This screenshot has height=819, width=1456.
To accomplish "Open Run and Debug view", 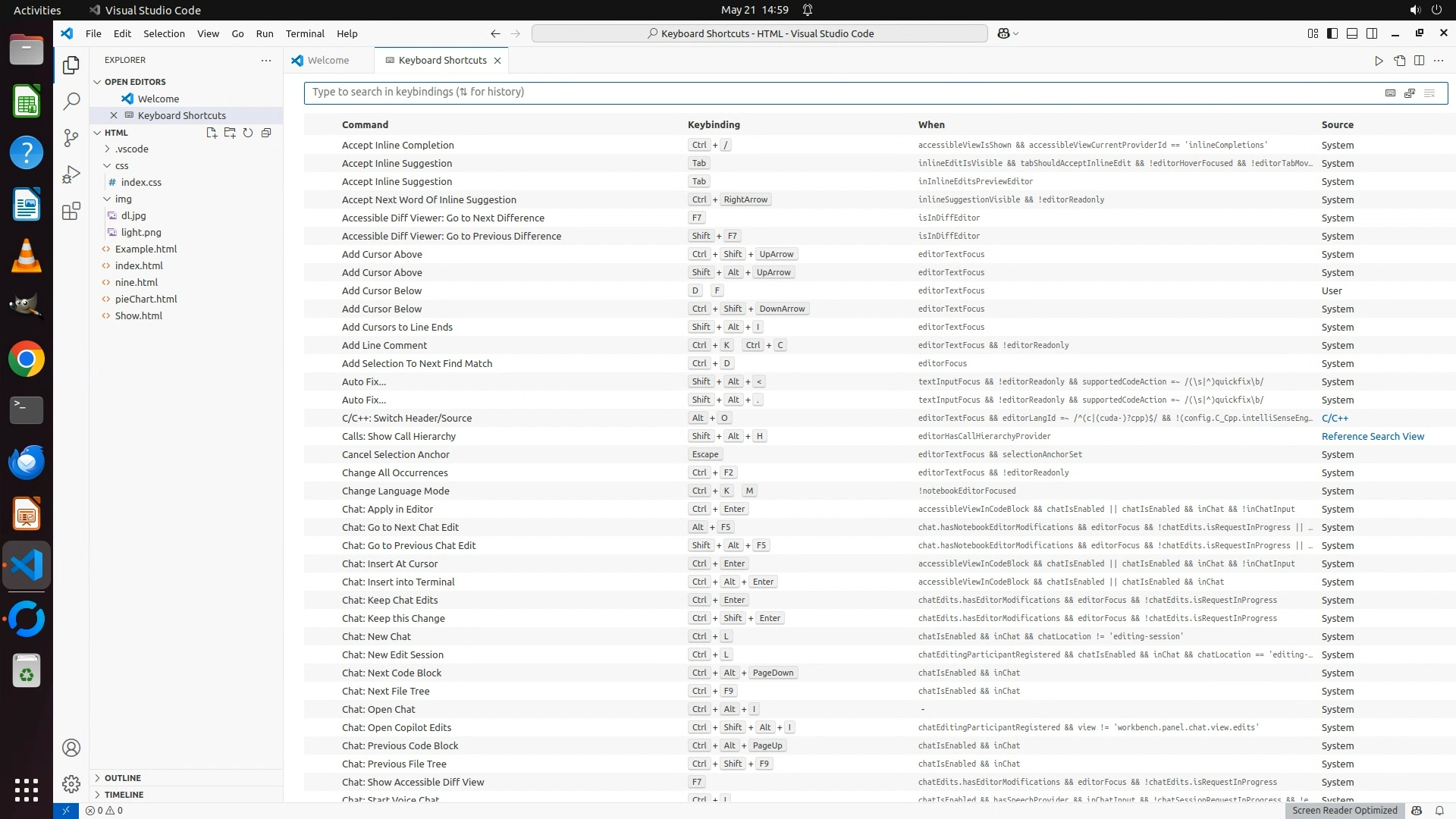I will click(x=71, y=174).
